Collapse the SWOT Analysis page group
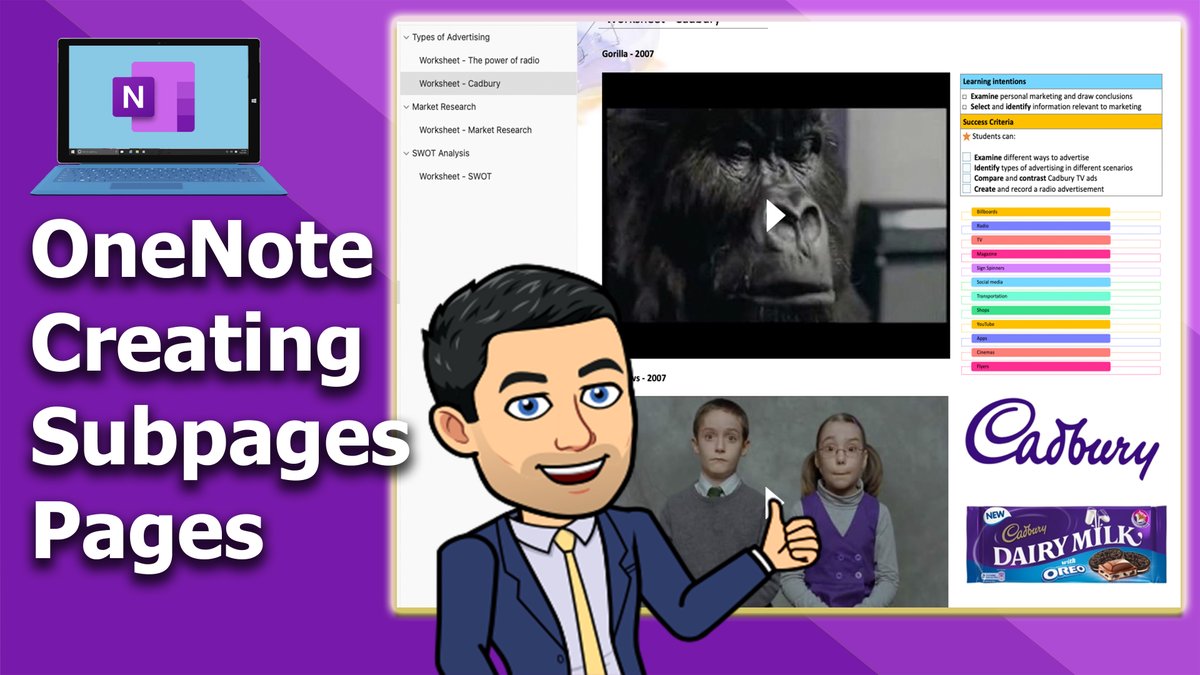1200x675 pixels. [x=405, y=153]
